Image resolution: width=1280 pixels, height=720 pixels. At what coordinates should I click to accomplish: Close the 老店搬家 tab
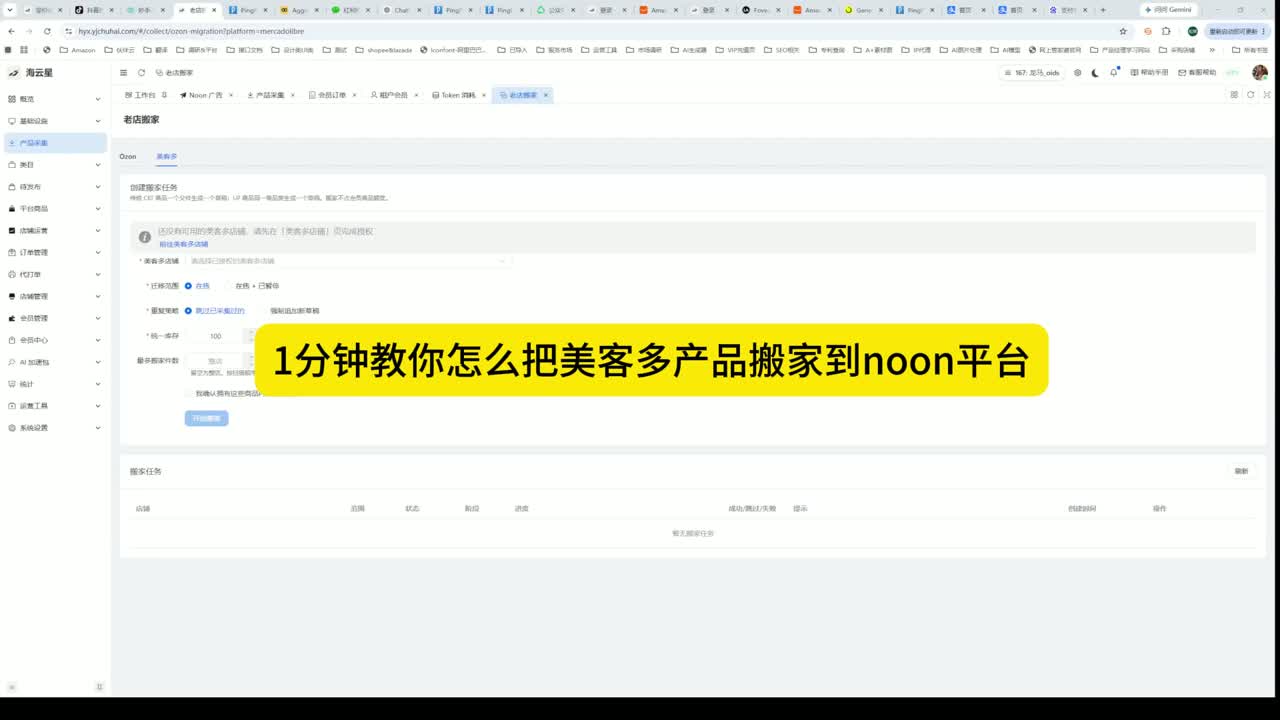pyautogui.click(x=545, y=95)
